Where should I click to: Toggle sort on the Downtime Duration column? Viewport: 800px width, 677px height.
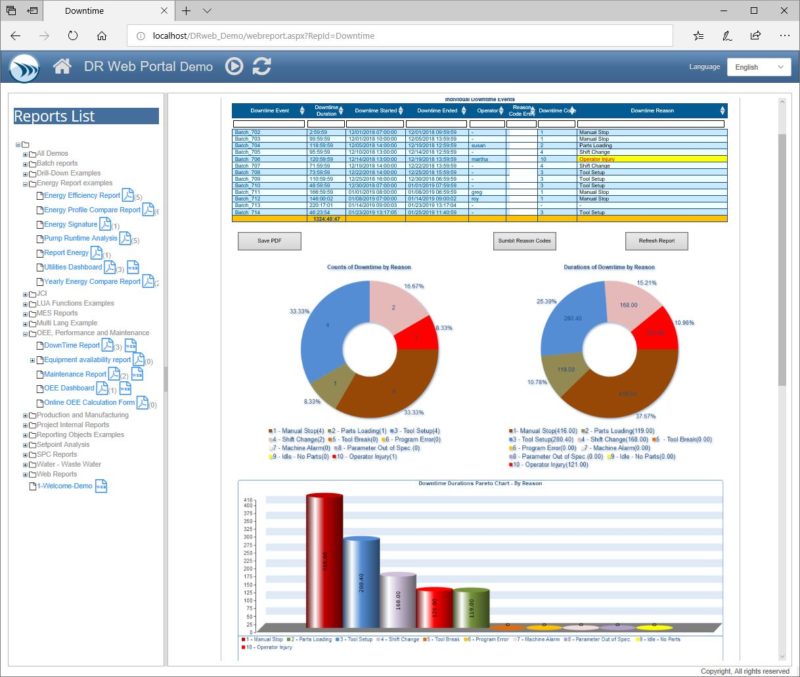(x=342, y=111)
